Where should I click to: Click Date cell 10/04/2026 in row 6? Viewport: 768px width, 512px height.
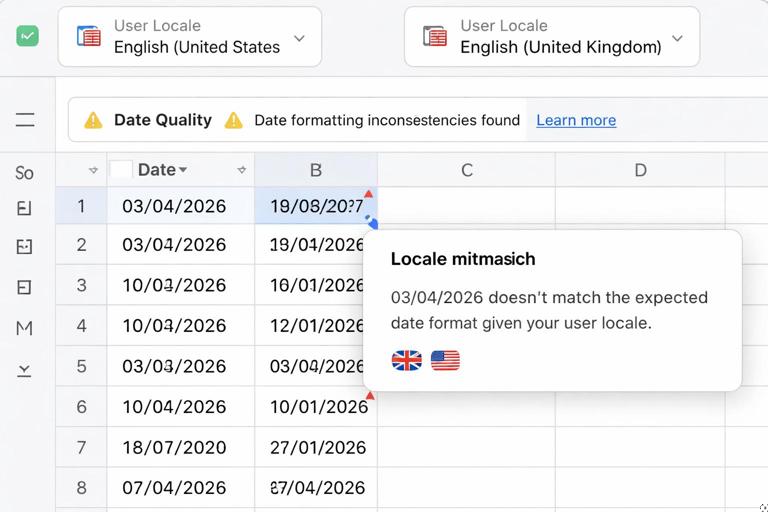[x=181, y=407]
